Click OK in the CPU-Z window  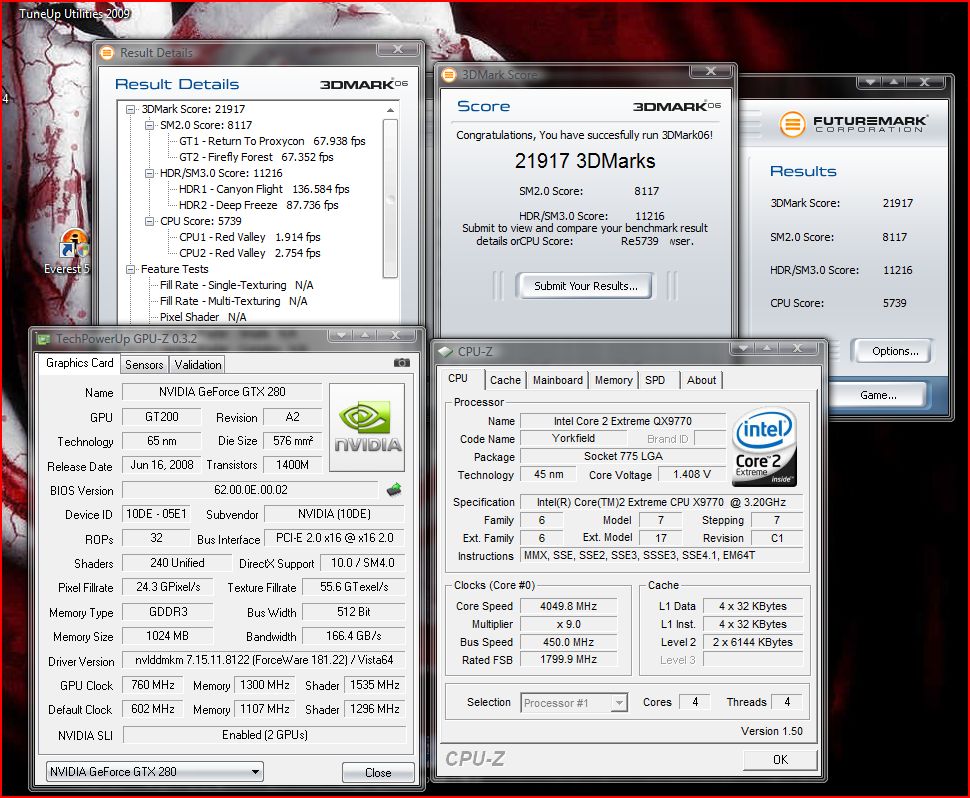pos(780,760)
